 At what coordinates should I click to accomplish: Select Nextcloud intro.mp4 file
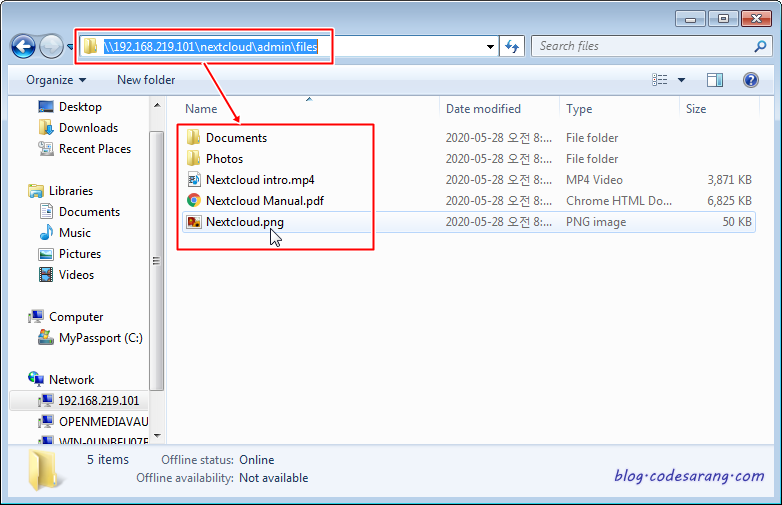coord(260,179)
